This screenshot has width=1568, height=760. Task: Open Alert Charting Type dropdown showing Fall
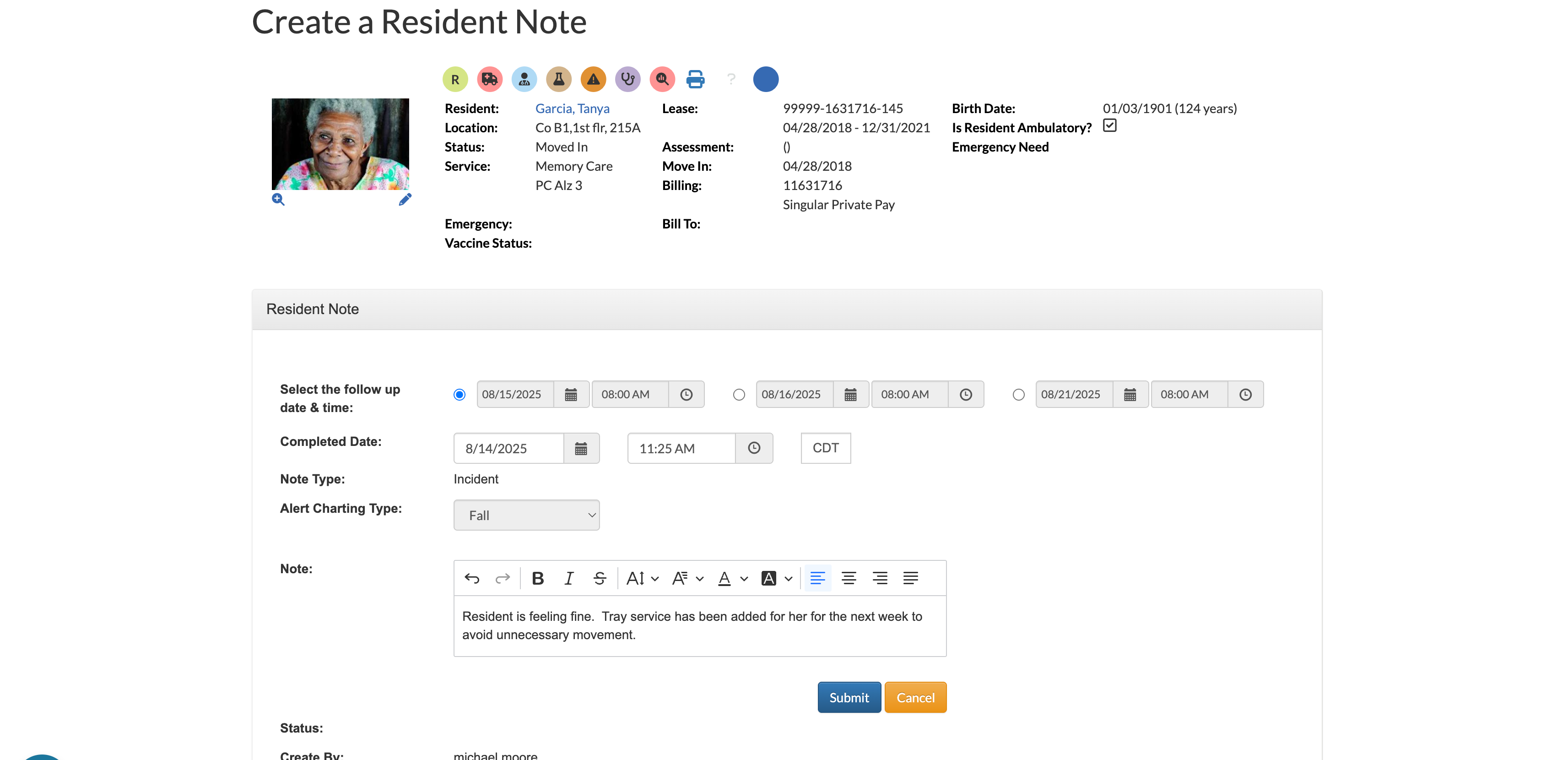(526, 515)
